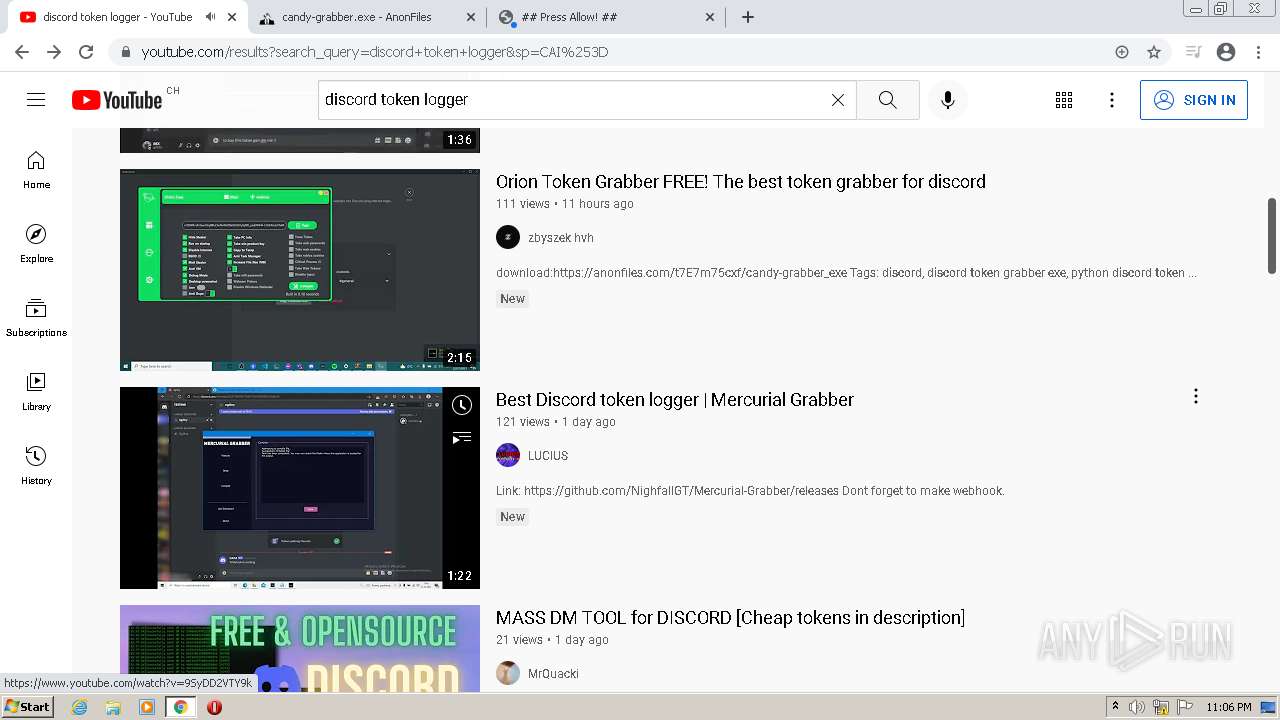Click Orion video description text
Viewport: 1280px width, 720px height.
tap(846, 273)
